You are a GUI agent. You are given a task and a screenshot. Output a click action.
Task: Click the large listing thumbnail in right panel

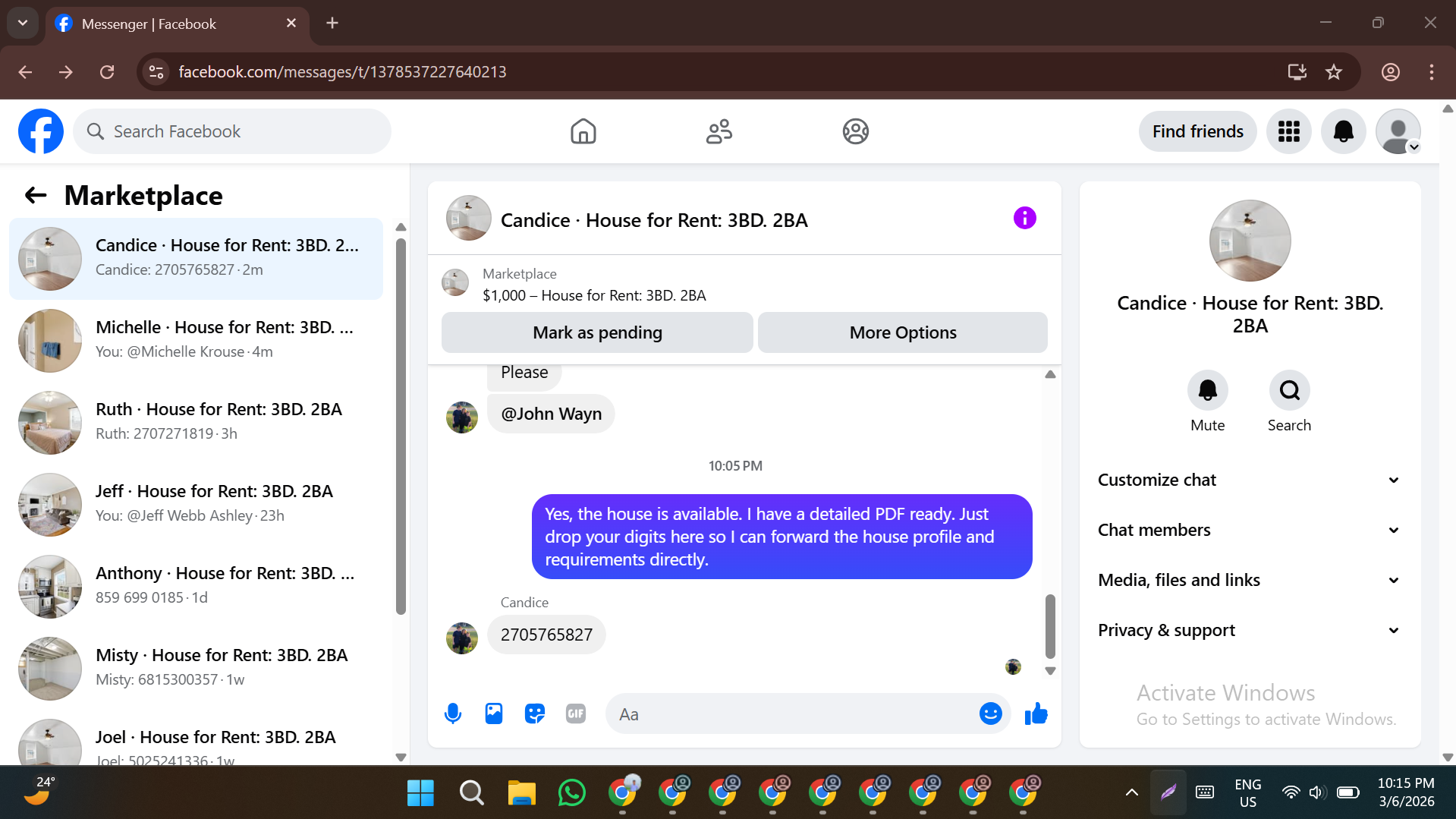1250,241
